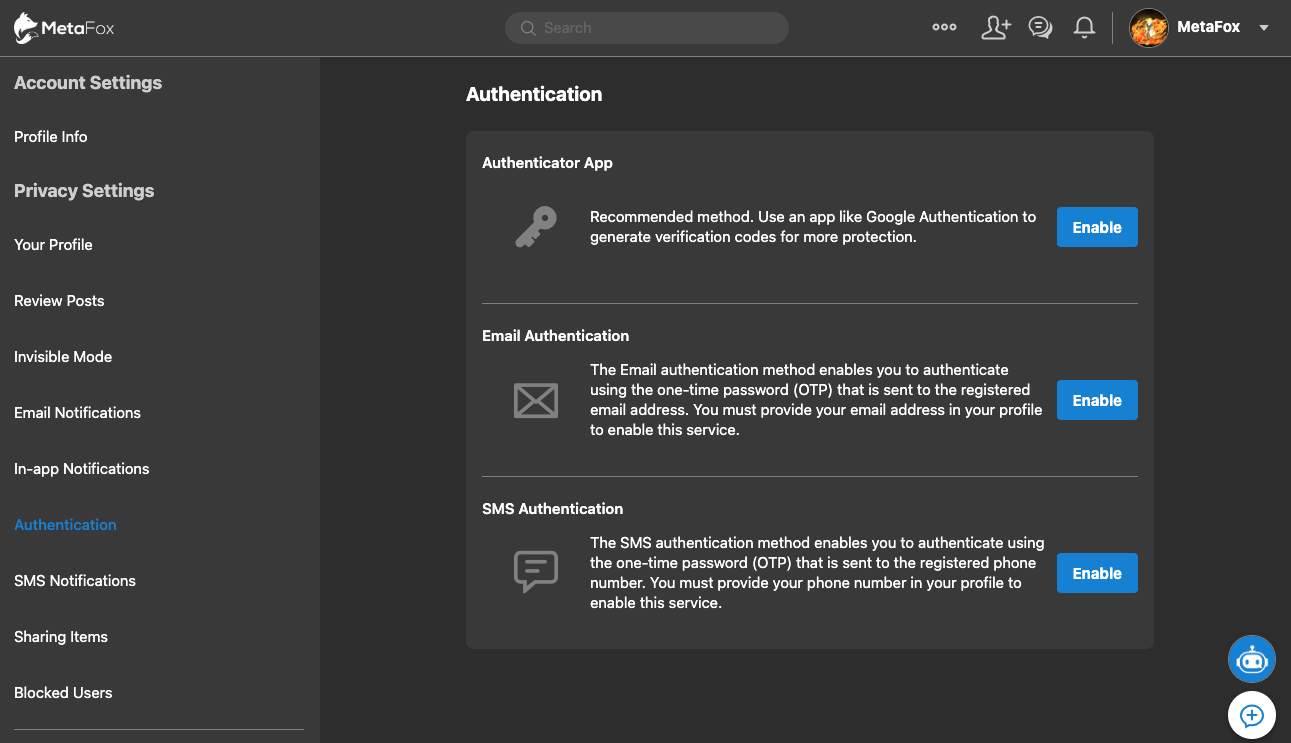Click the SMS Authentication section title
1291x743 pixels.
click(x=552, y=509)
